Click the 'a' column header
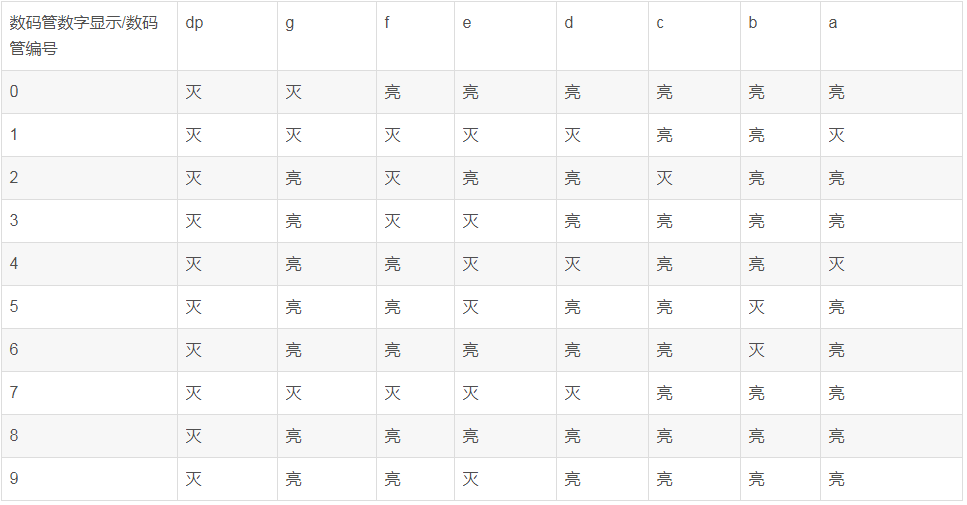 (833, 23)
